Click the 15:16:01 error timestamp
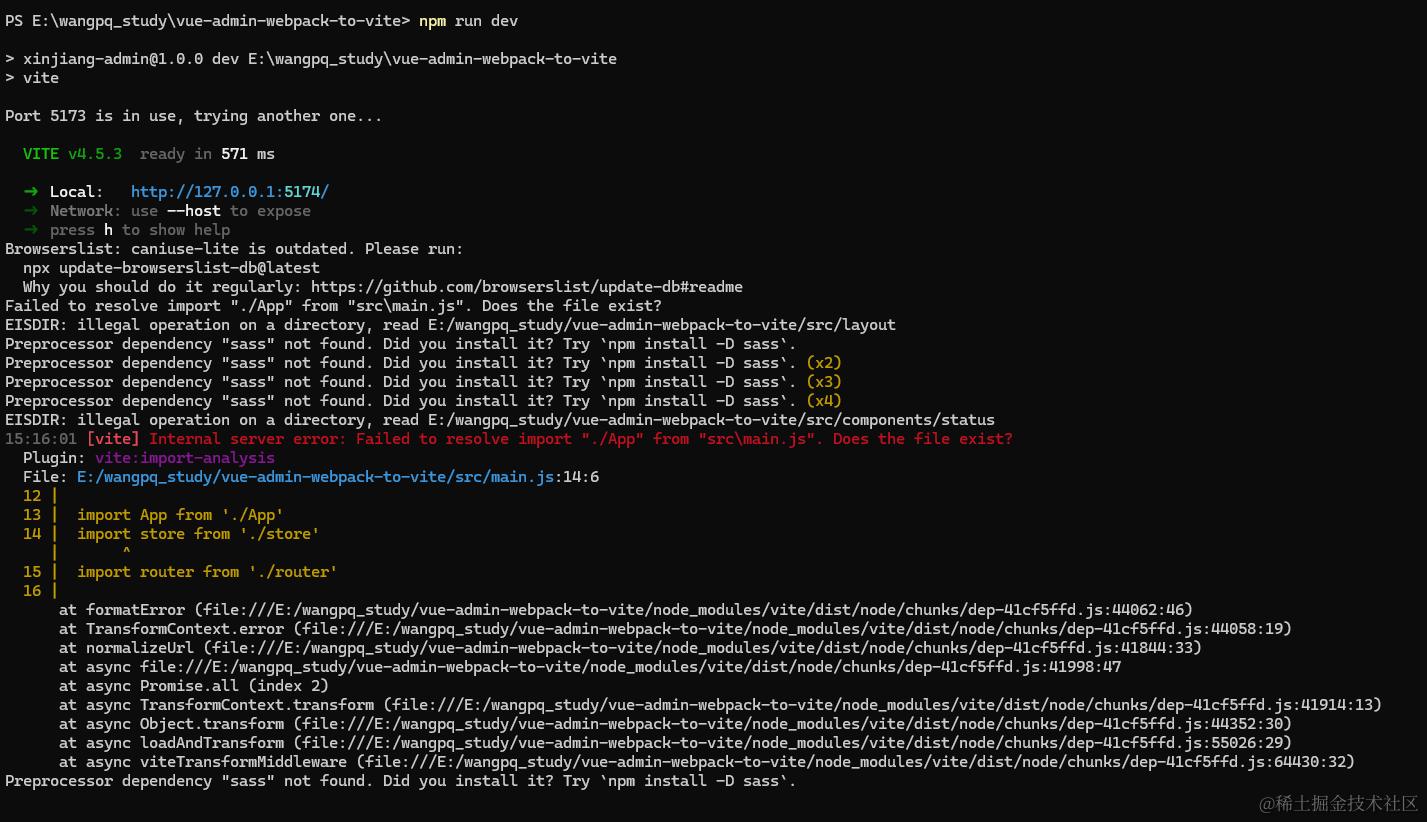 click(41, 439)
